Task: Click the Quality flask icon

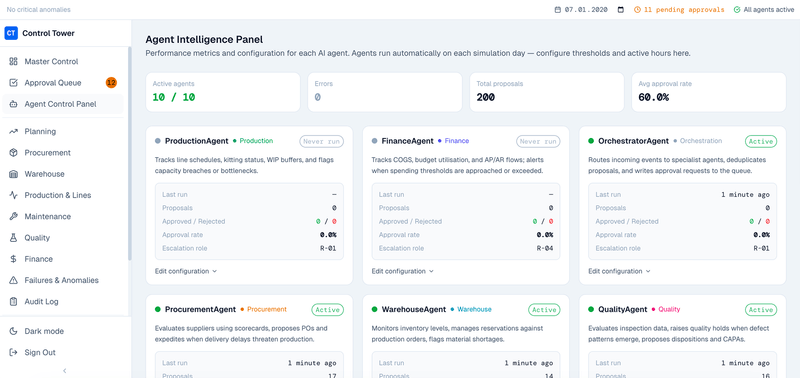Action: pos(14,238)
